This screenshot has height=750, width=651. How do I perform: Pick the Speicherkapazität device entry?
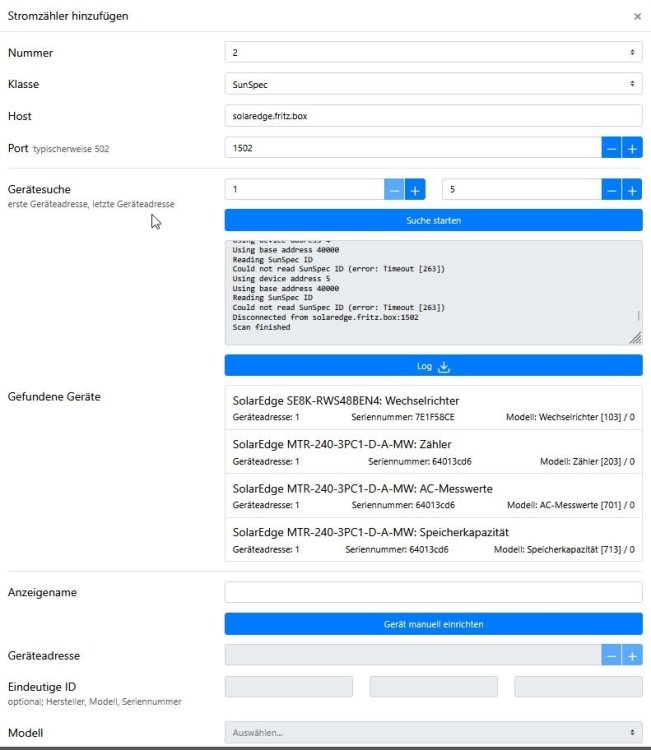433,540
